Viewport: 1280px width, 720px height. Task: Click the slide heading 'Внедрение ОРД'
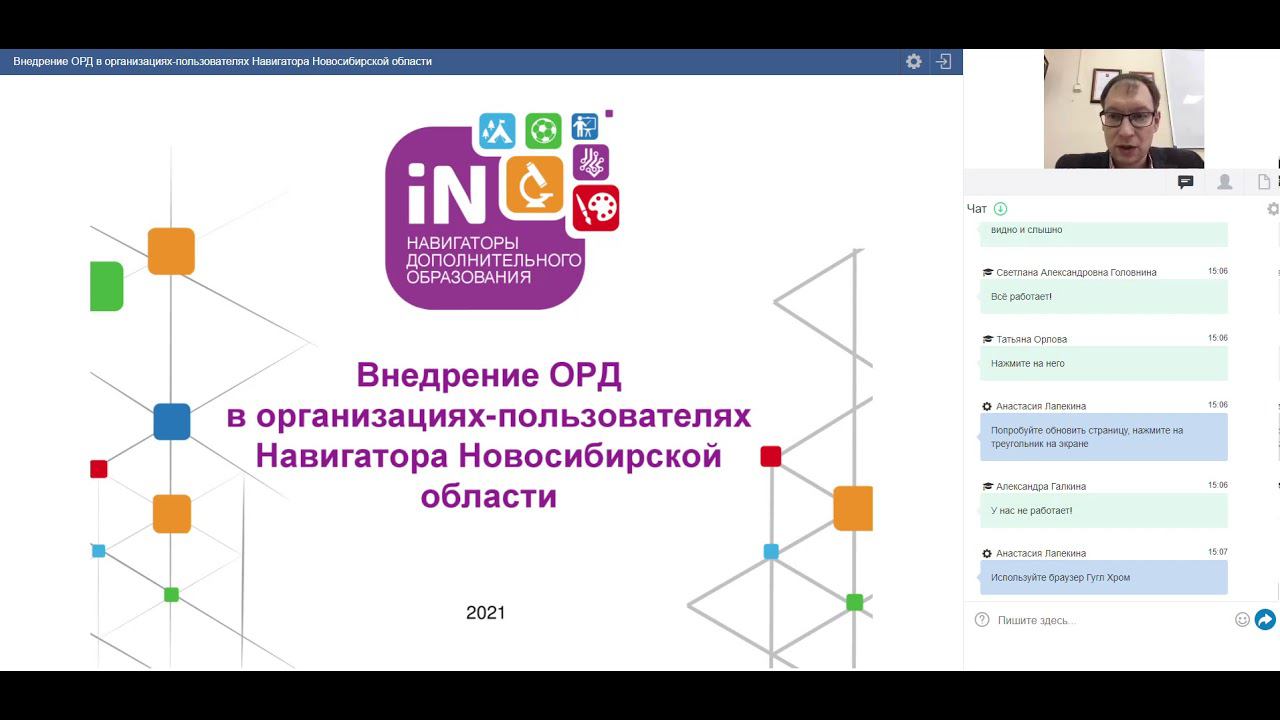click(x=489, y=376)
